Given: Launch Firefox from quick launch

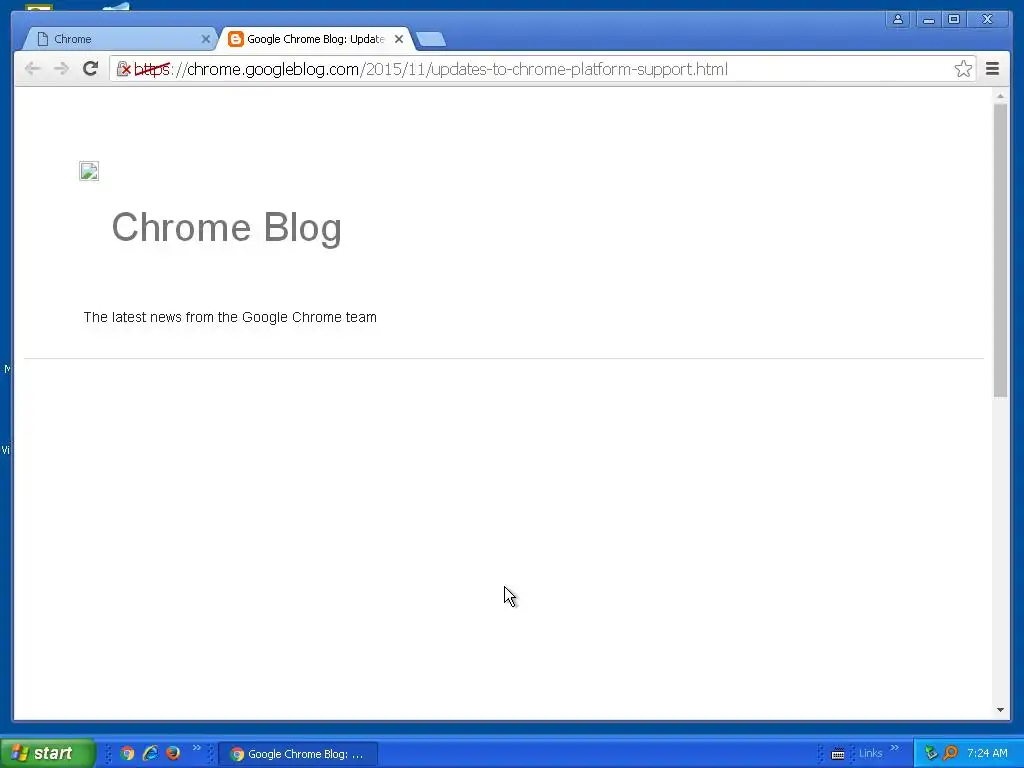Looking at the screenshot, I should tap(173, 753).
